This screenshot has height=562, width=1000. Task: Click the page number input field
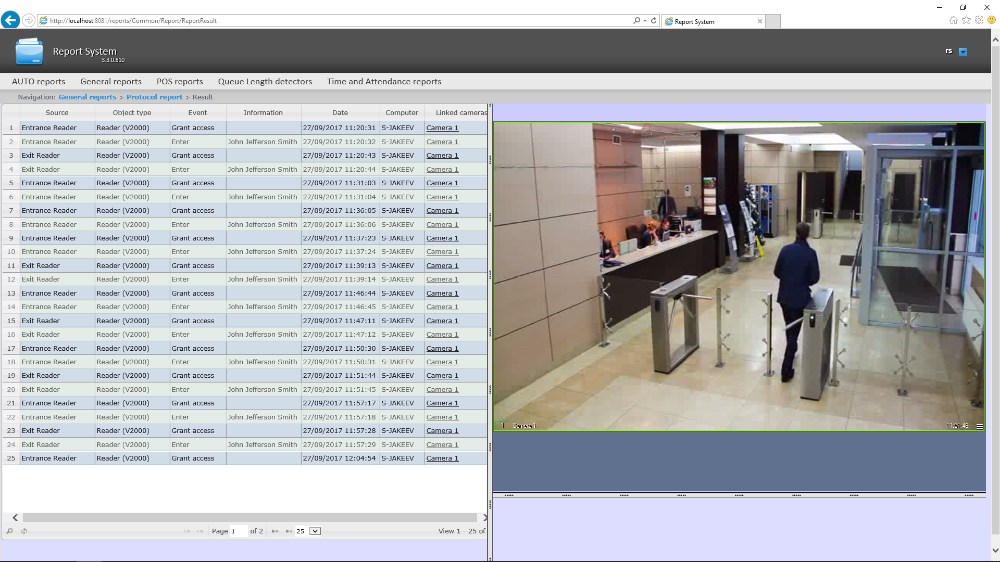238,531
